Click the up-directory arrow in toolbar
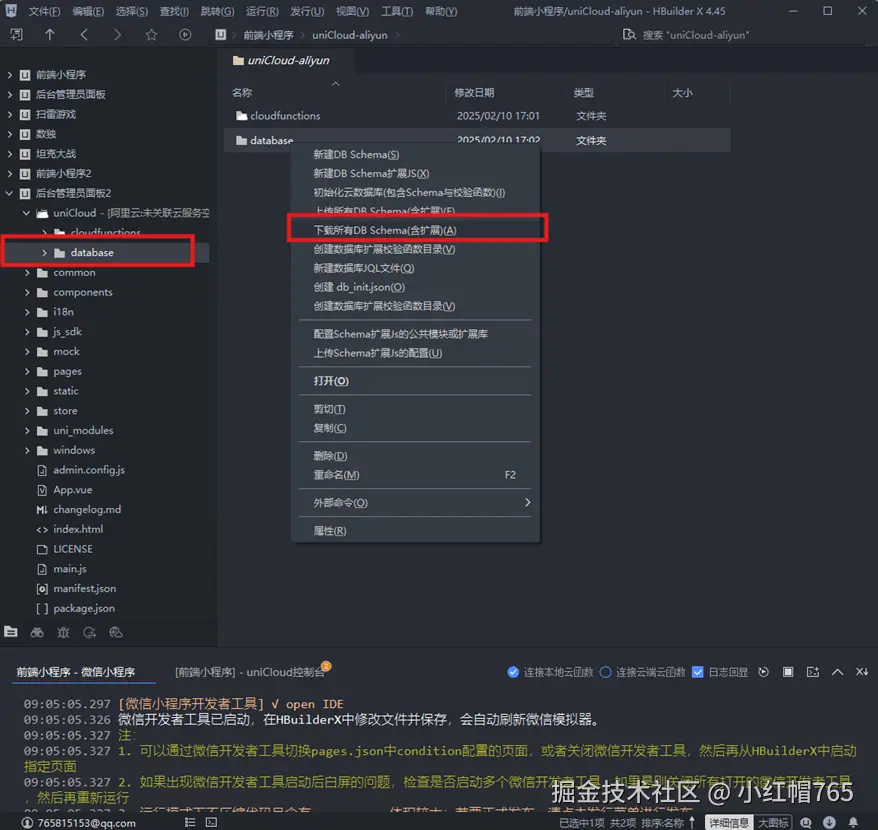 (x=50, y=35)
